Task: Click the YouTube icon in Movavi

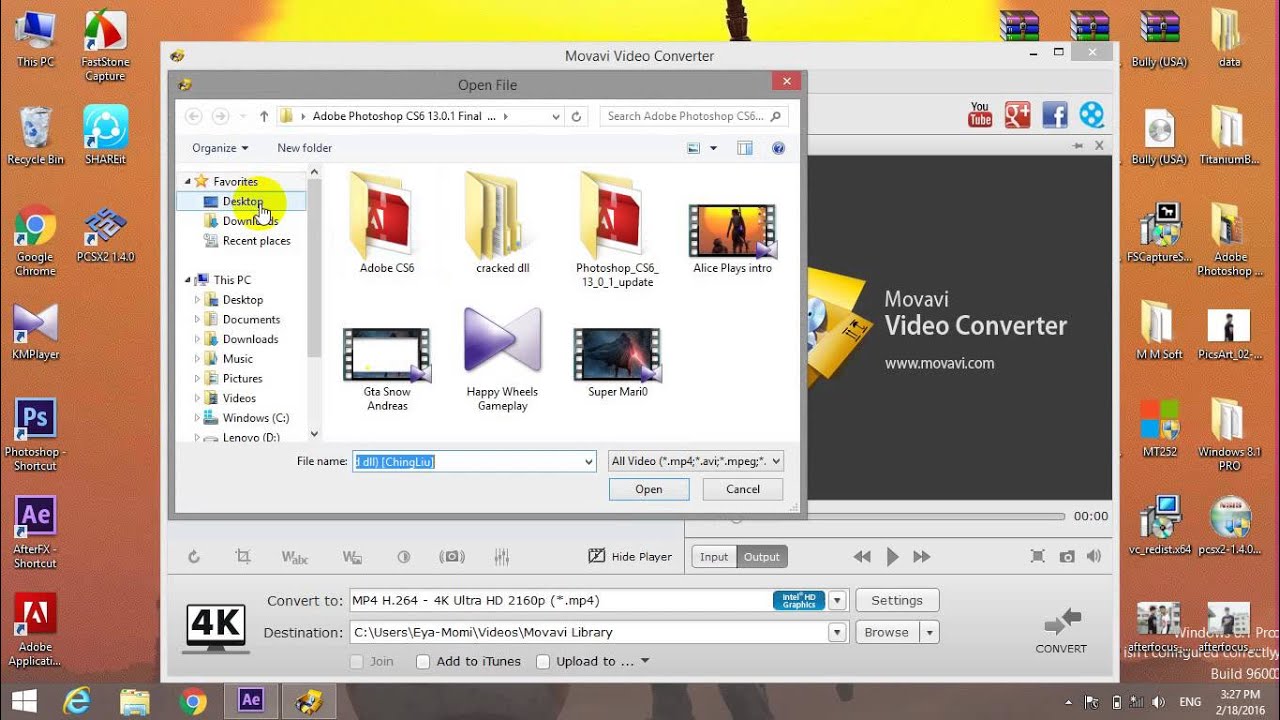Action: pyautogui.click(x=980, y=114)
